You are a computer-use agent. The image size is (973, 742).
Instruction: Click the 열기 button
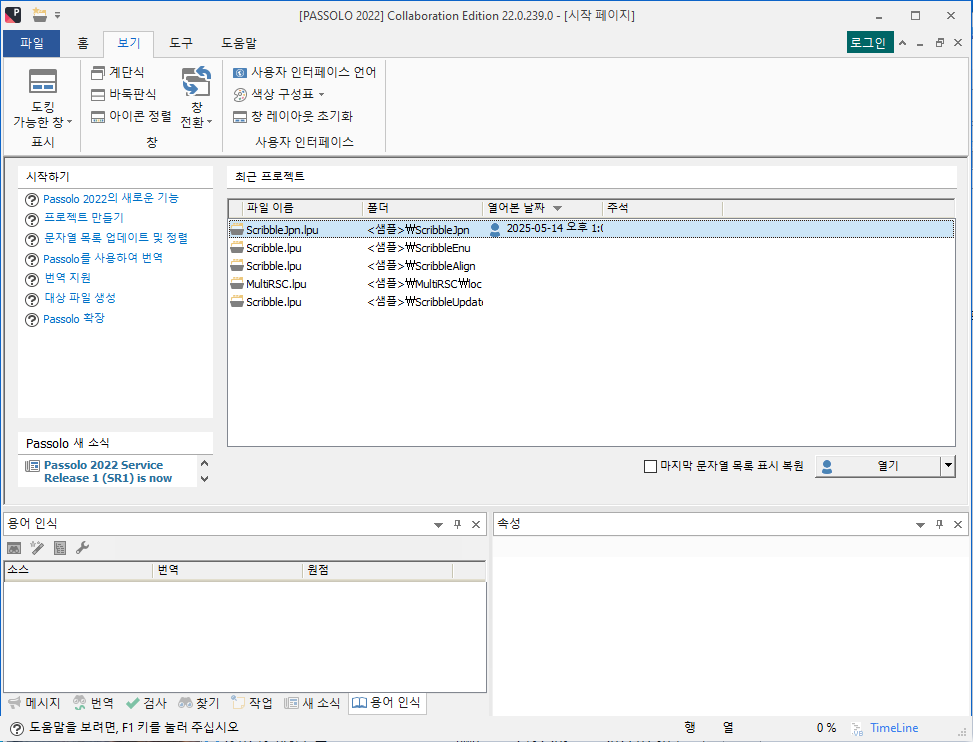pos(879,467)
